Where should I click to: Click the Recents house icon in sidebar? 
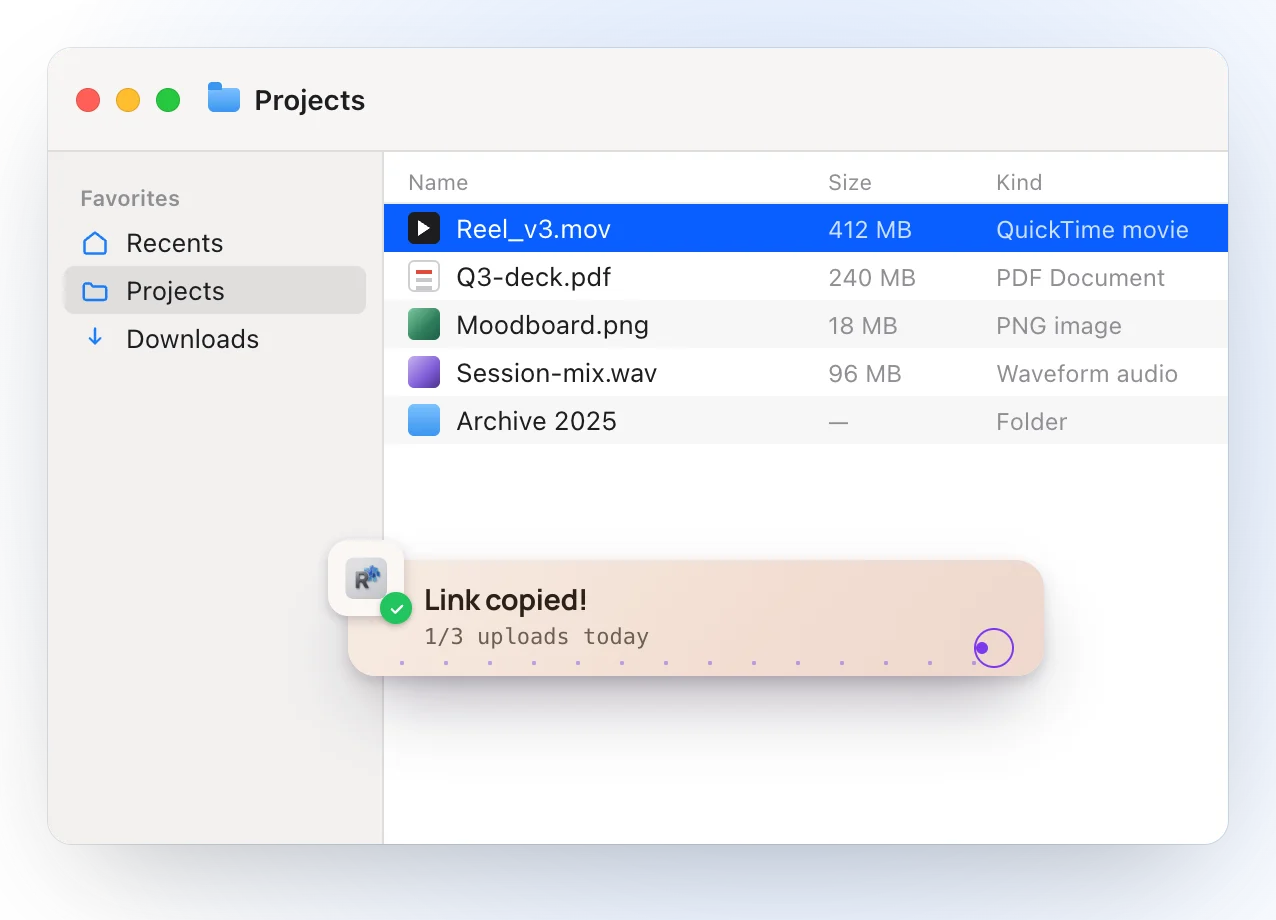pyautogui.click(x=95, y=243)
